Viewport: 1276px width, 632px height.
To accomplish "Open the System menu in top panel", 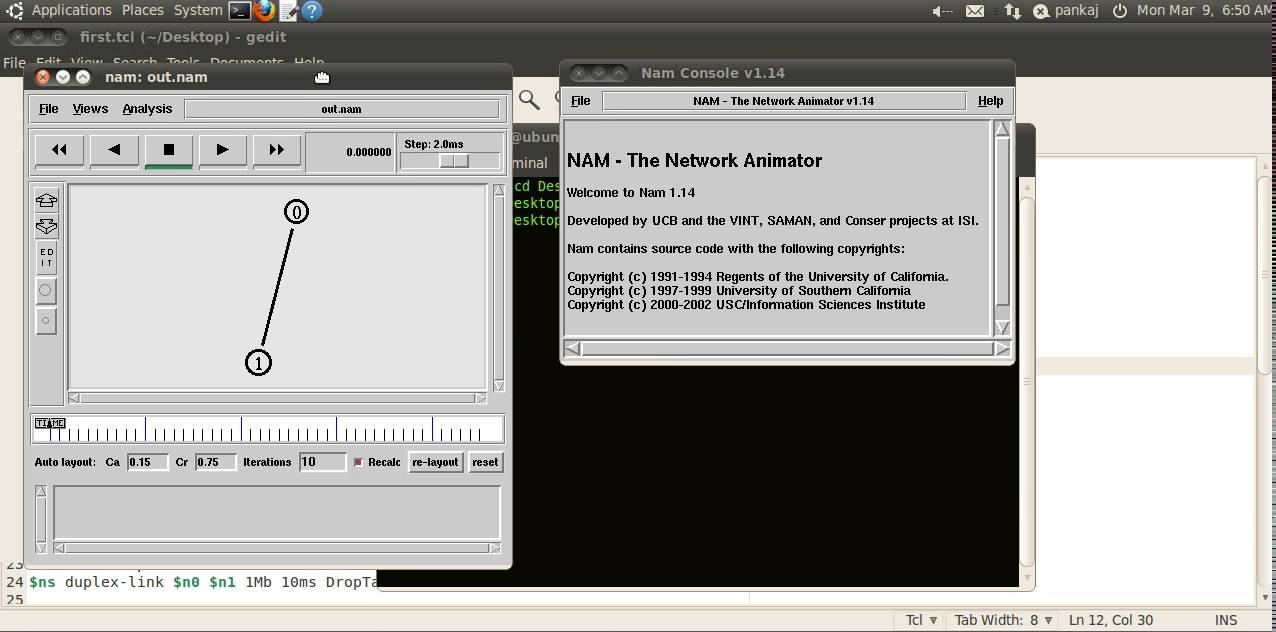I will pyautogui.click(x=198, y=10).
